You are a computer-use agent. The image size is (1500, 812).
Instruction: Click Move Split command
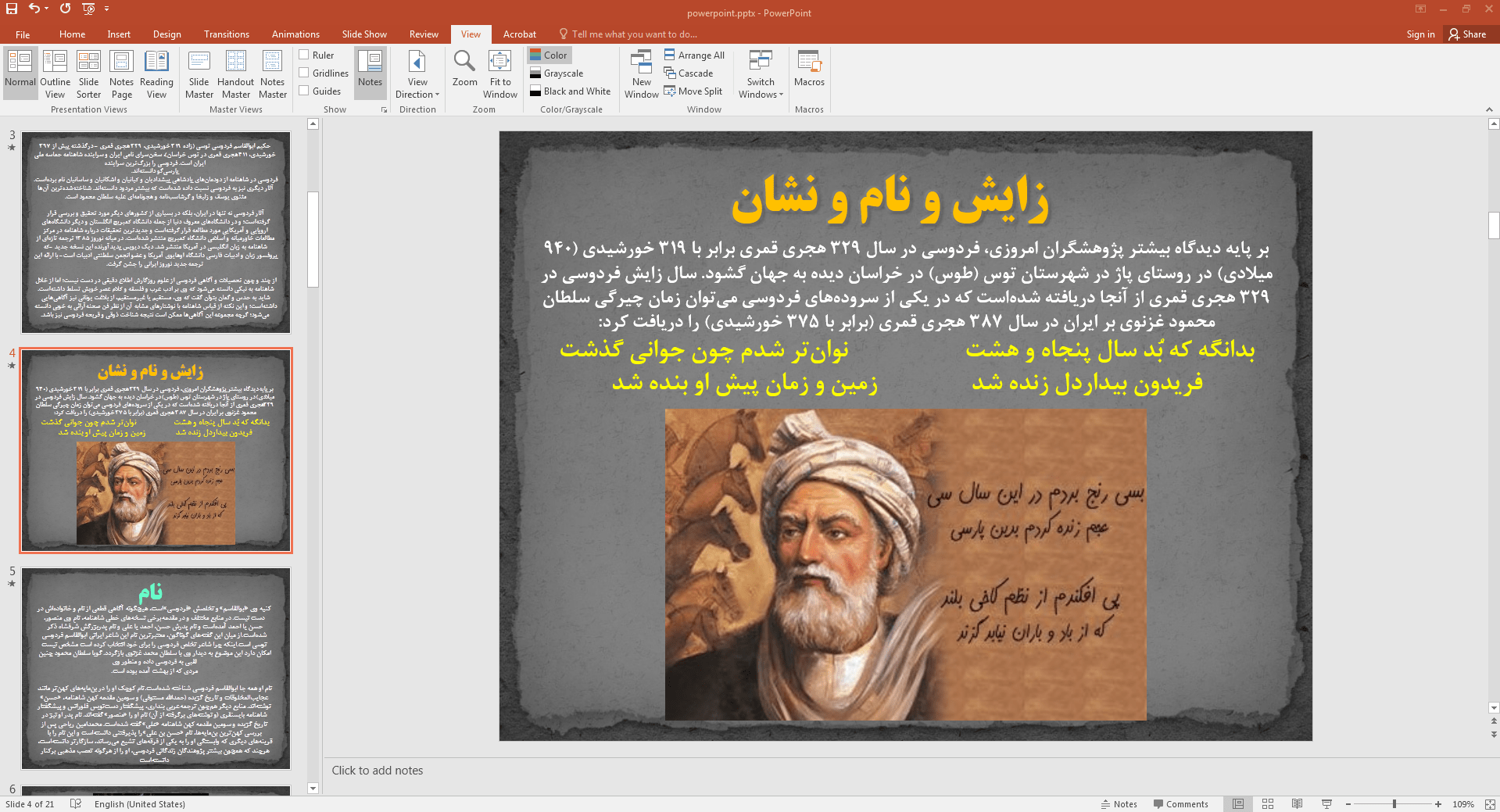[x=693, y=91]
